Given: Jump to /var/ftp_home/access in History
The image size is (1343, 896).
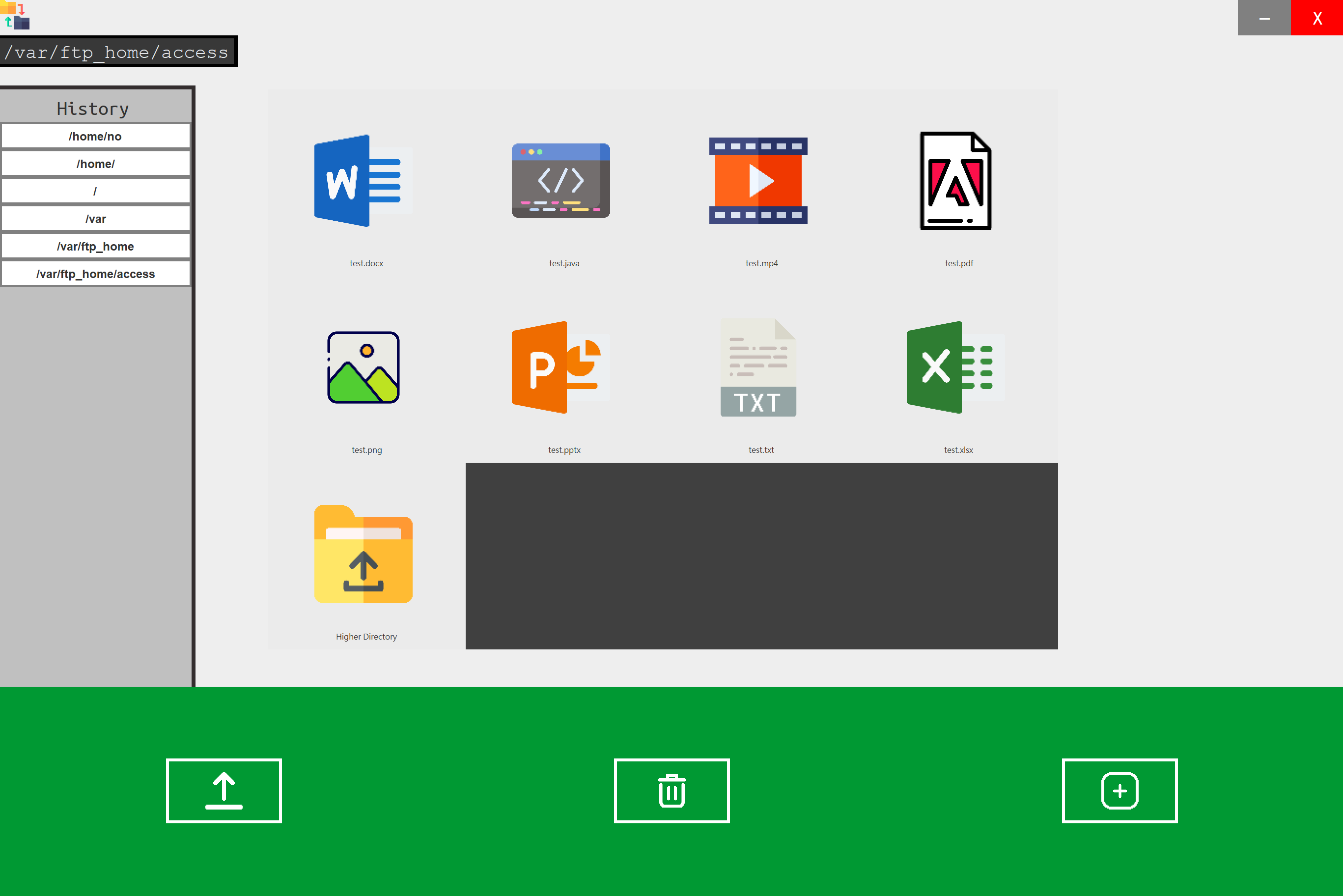Looking at the screenshot, I should [x=95, y=273].
